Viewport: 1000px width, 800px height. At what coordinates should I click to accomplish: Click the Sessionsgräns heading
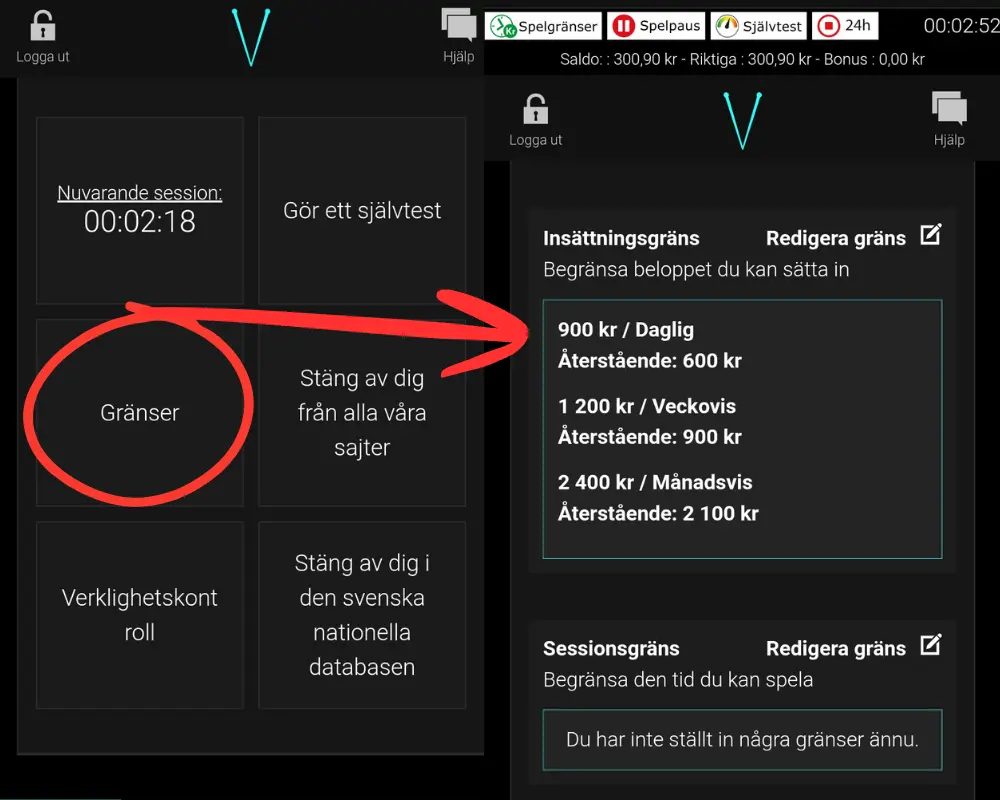pyautogui.click(x=611, y=648)
